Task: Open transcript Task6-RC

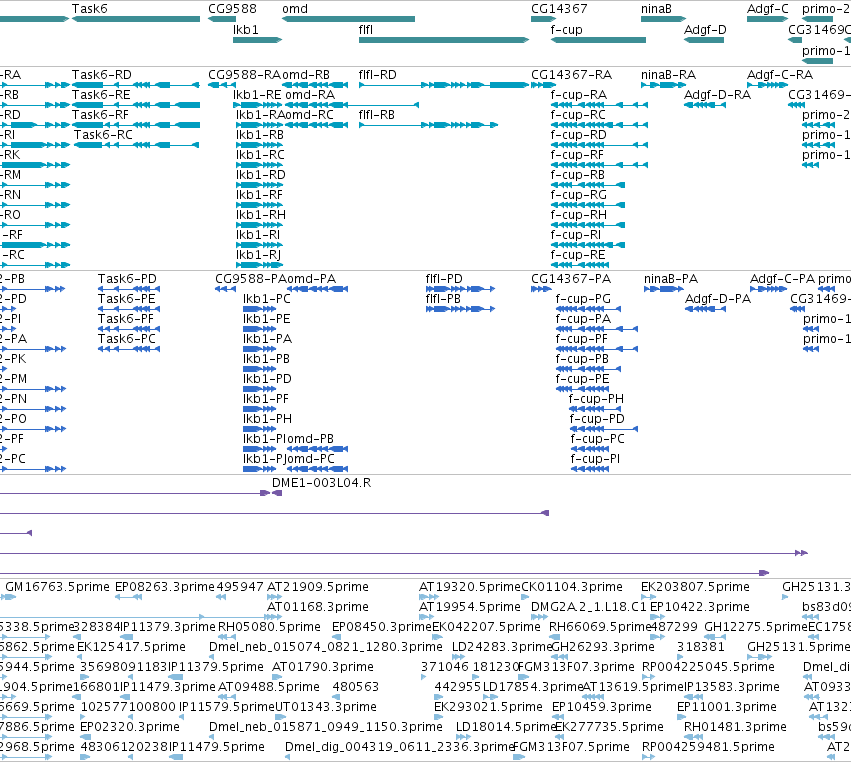Action: pos(103,135)
